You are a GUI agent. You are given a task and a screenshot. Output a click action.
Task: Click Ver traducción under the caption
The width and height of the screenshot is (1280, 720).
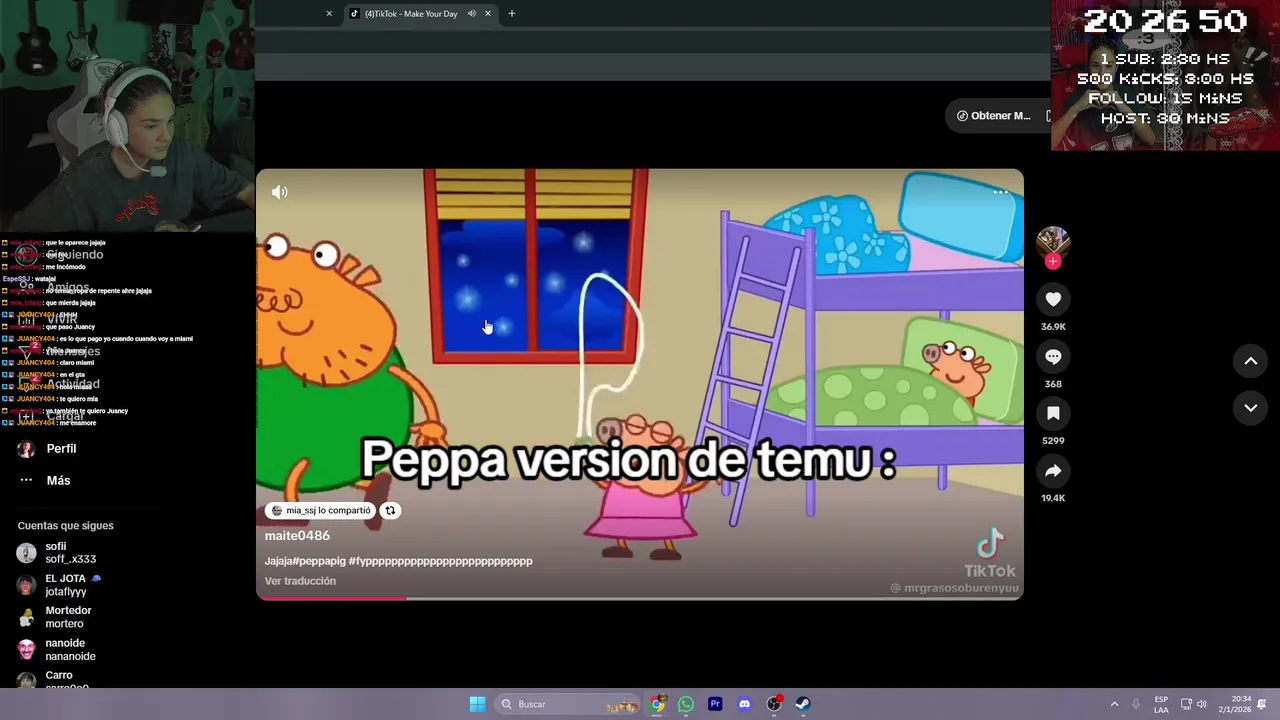tap(300, 581)
